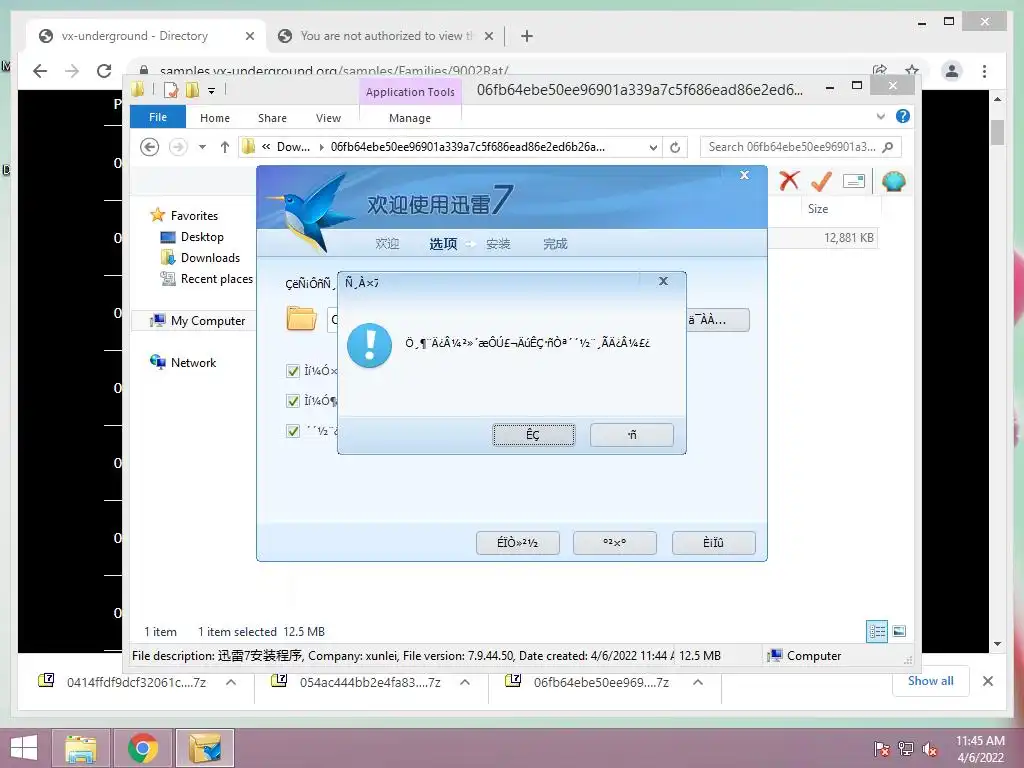Click the Size column header
Viewport: 1024px width, 768px height.
pos(818,209)
